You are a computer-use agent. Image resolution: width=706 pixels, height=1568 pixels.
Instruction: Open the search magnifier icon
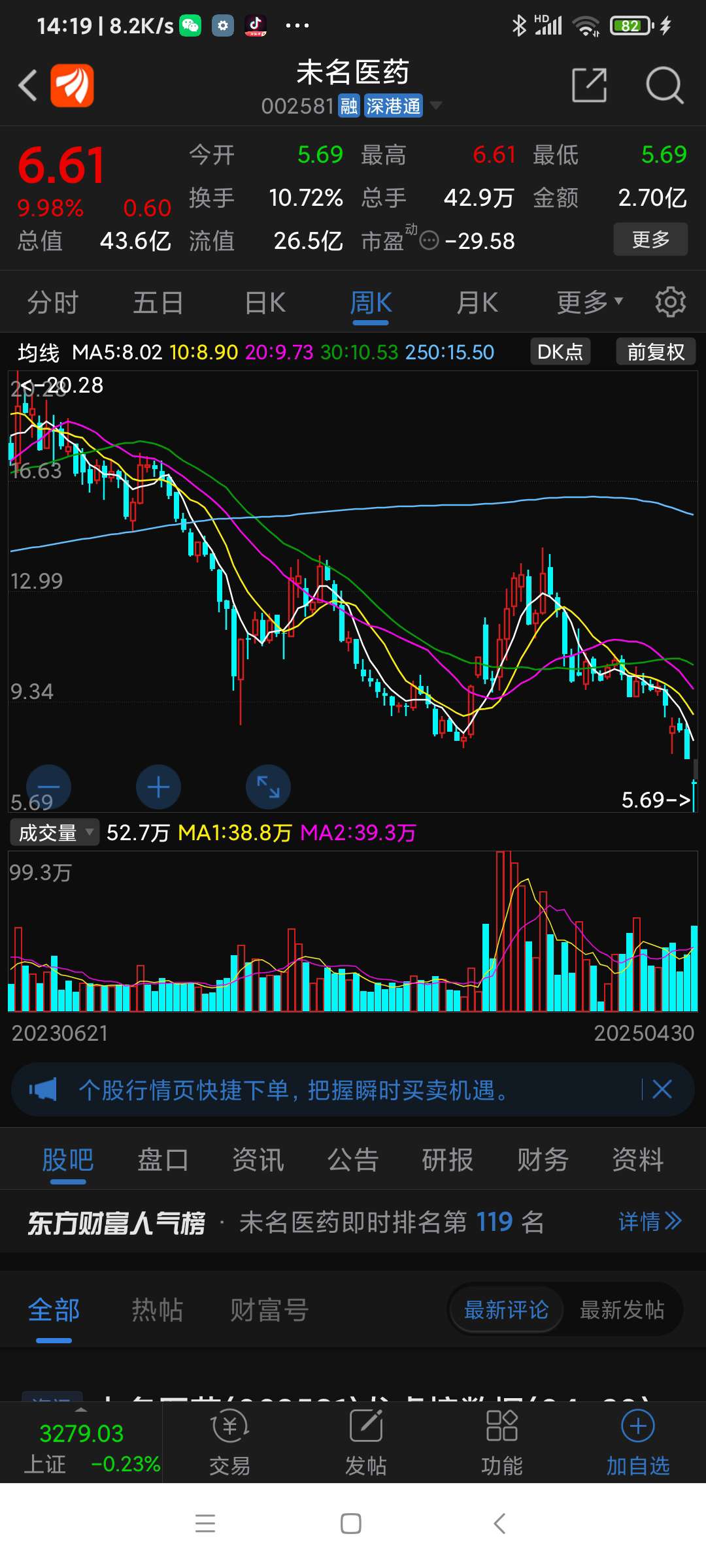tap(664, 85)
